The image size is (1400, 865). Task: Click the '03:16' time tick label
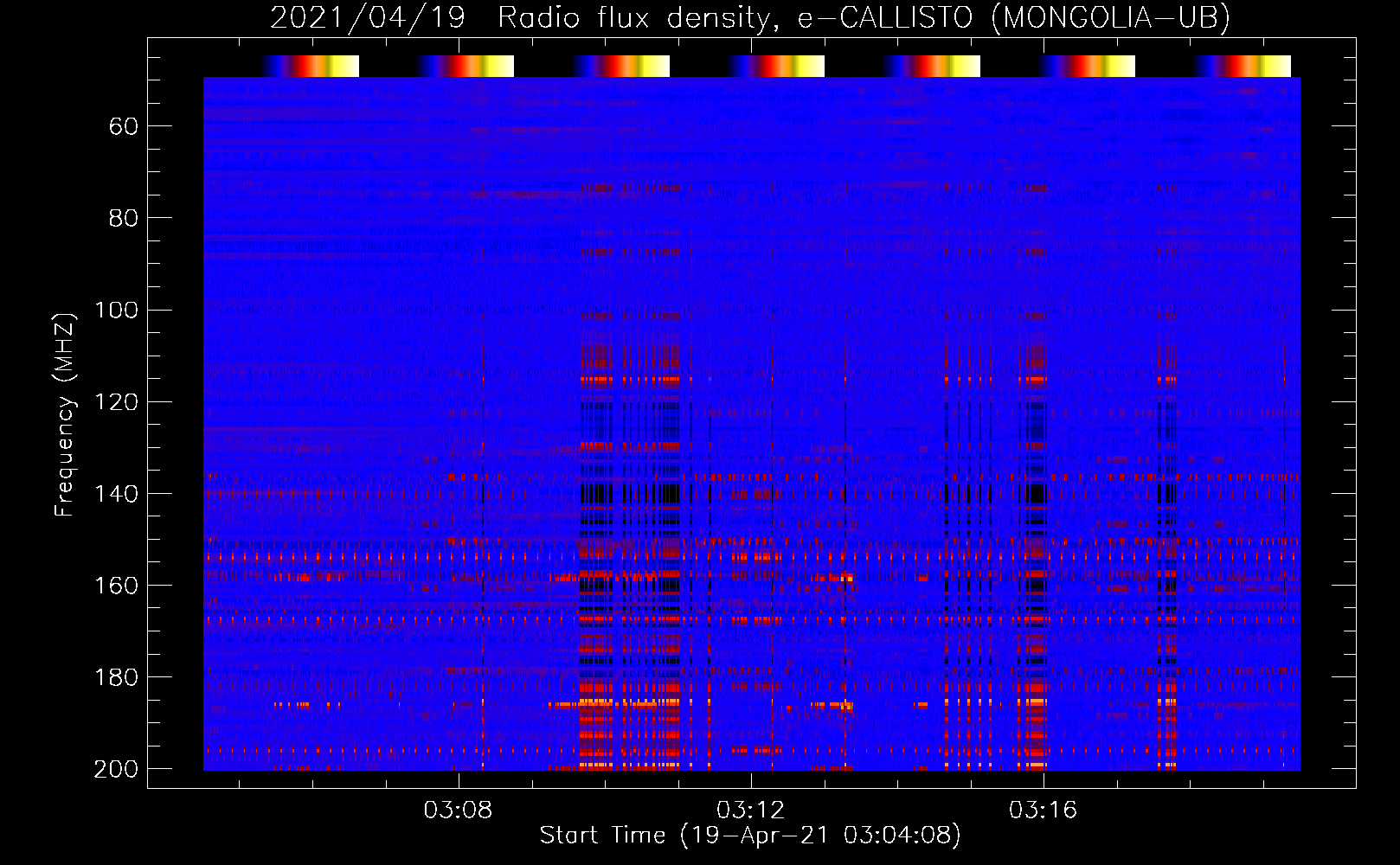coord(1044,811)
